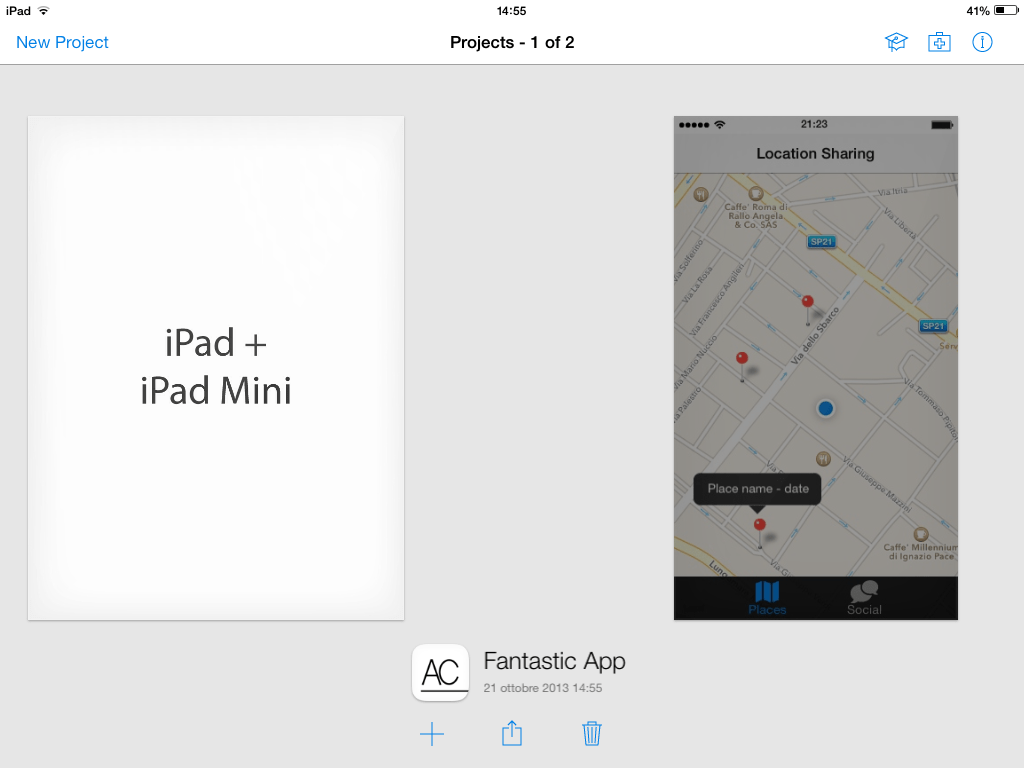The height and width of the screenshot is (768, 1024).
Task: Select the AC app icon of Fantastic App
Action: (x=440, y=673)
